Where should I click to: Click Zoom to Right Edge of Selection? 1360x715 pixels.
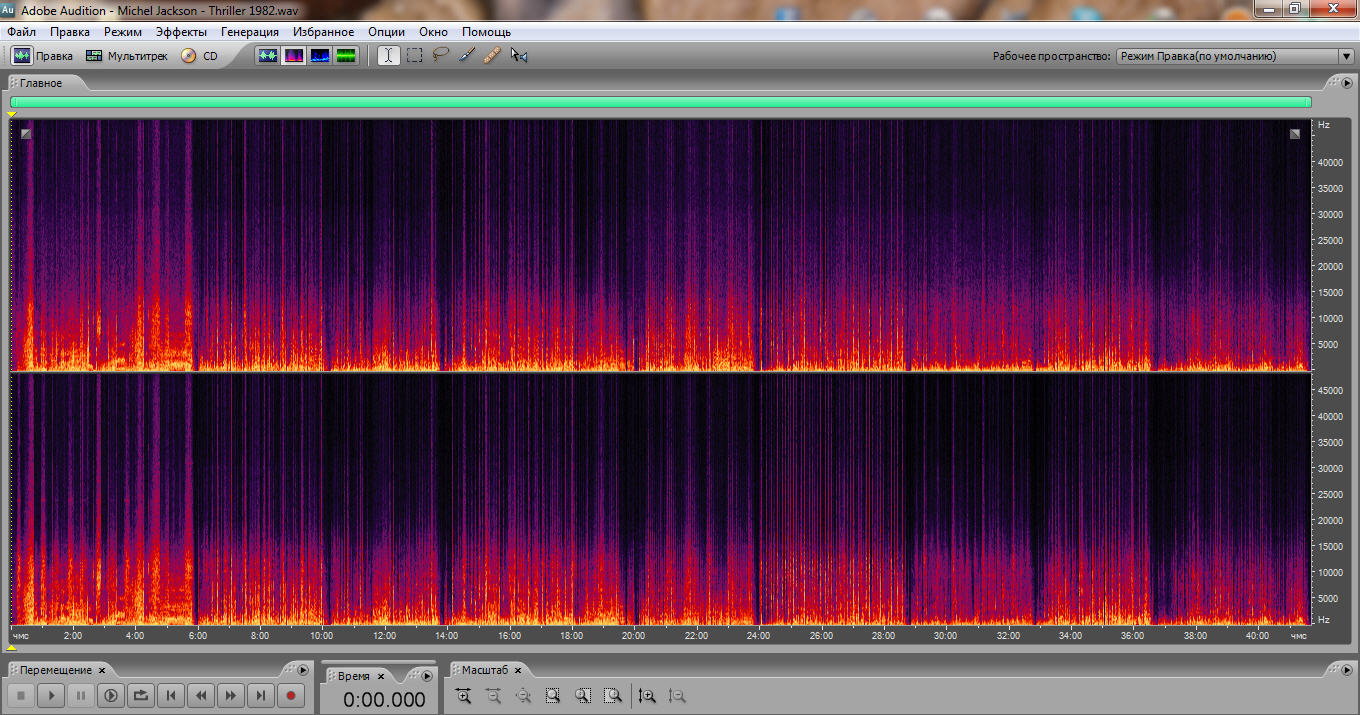click(613, 695)
